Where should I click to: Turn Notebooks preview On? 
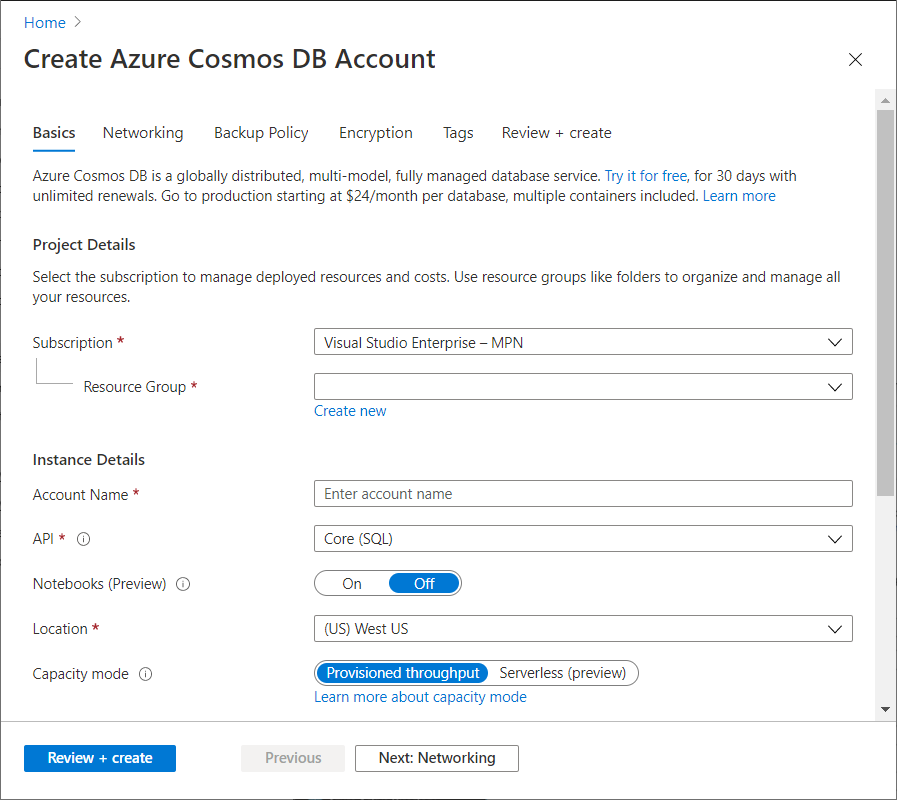352,584
